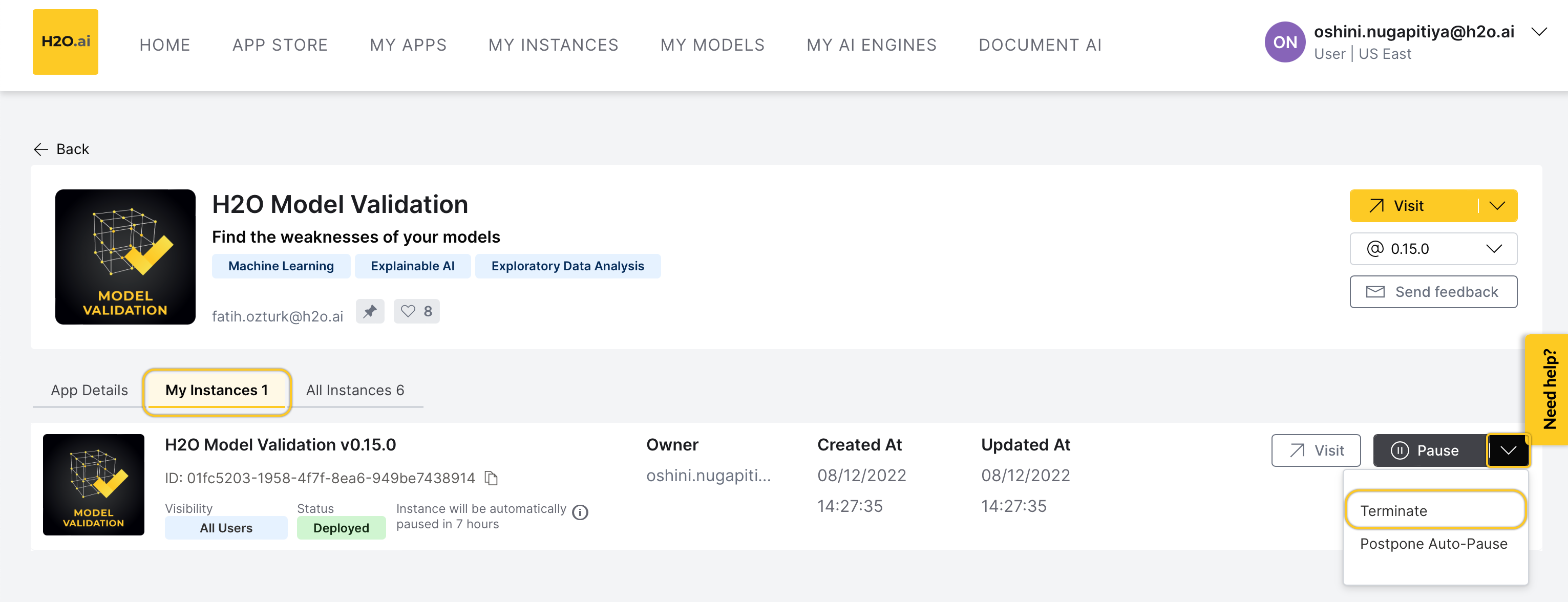The height and width of the screenshot is (602, 1568).
Task: Pin the H2O Model Validation app
Action: [370, 312]
